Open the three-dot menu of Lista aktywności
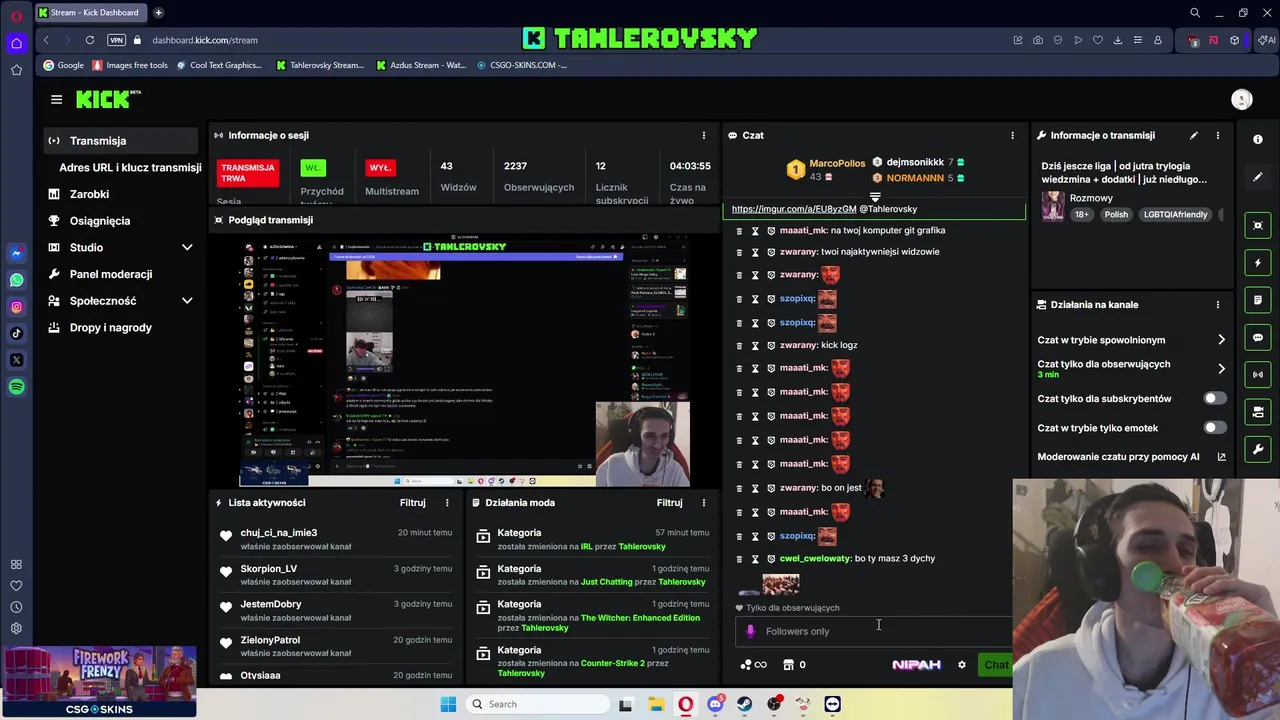This screenshot has height=720, width=1280. click(447, 503)
